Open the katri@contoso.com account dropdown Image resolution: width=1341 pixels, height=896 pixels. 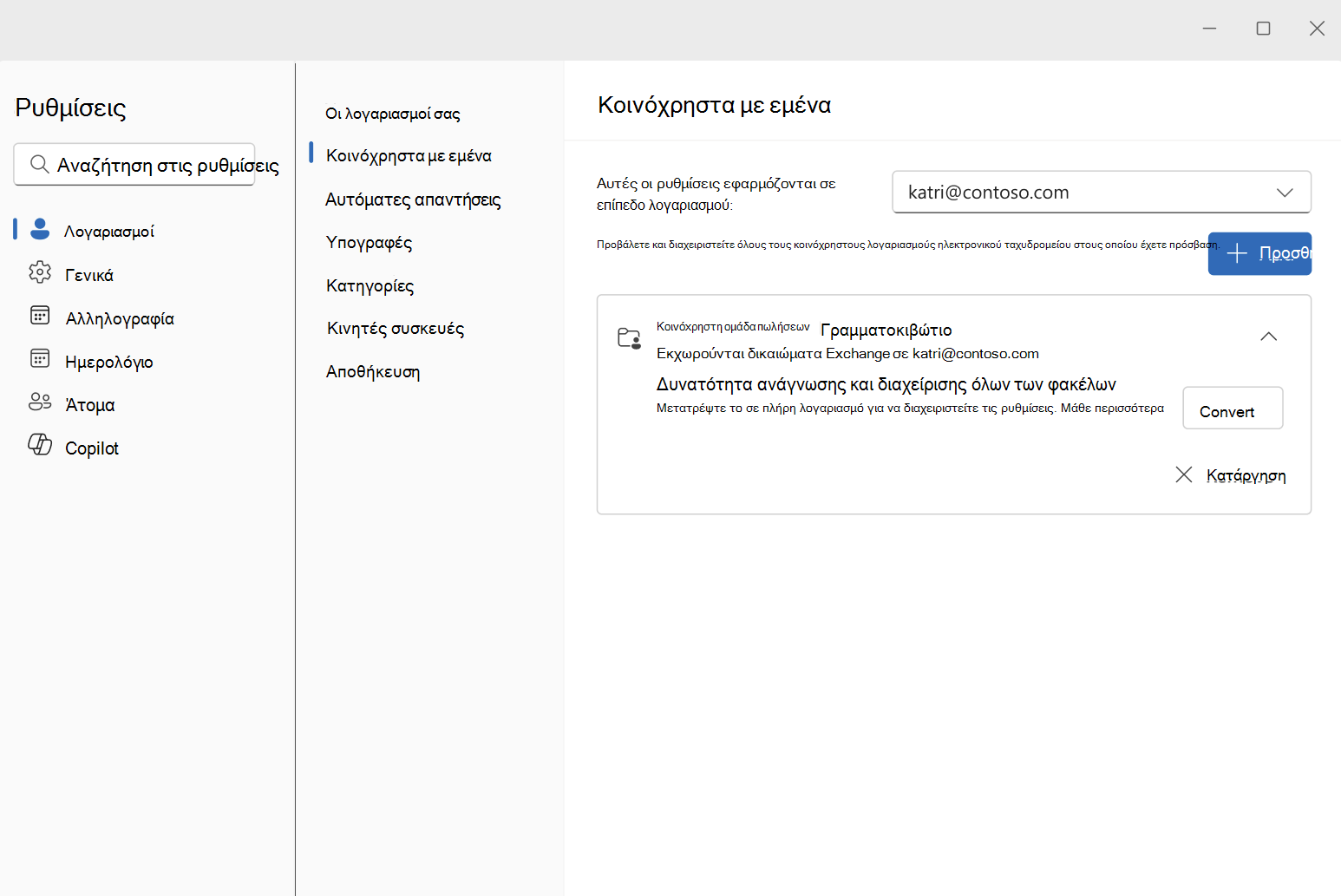point(1102,192)
